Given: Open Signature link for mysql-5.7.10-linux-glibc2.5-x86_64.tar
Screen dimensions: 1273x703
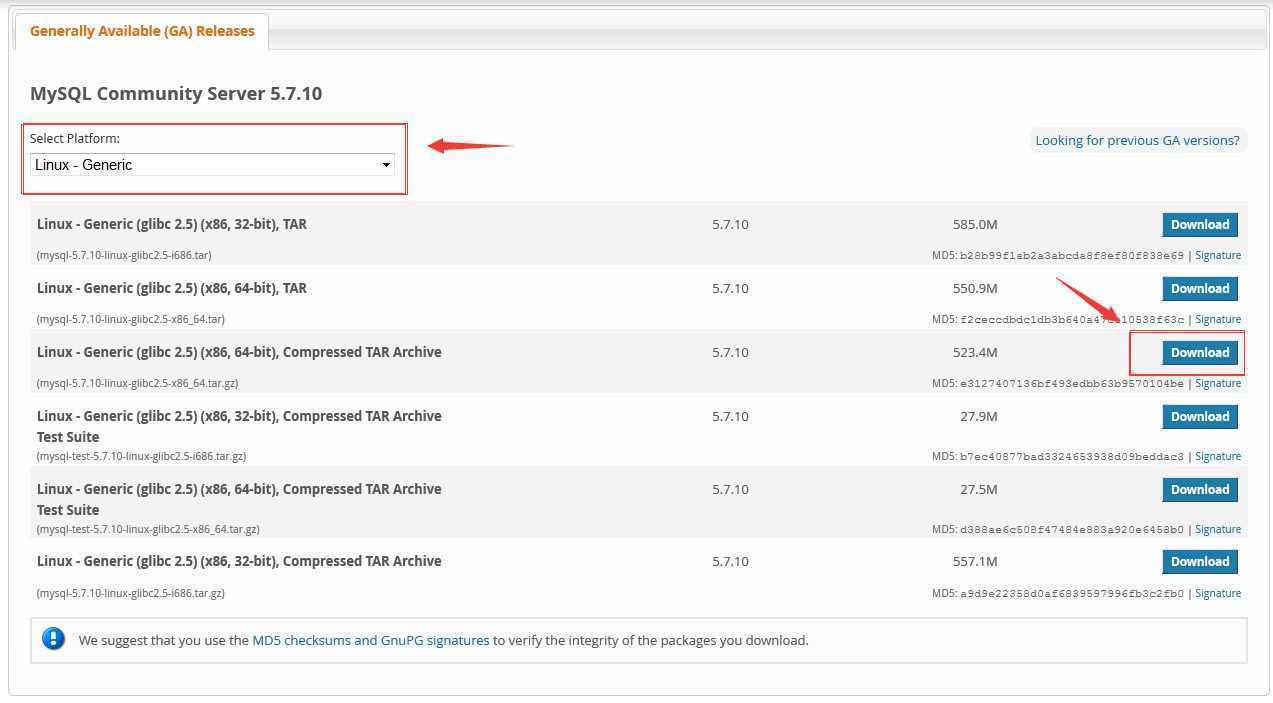Looking at the screenshot, I should click(x=1218, y=319).
